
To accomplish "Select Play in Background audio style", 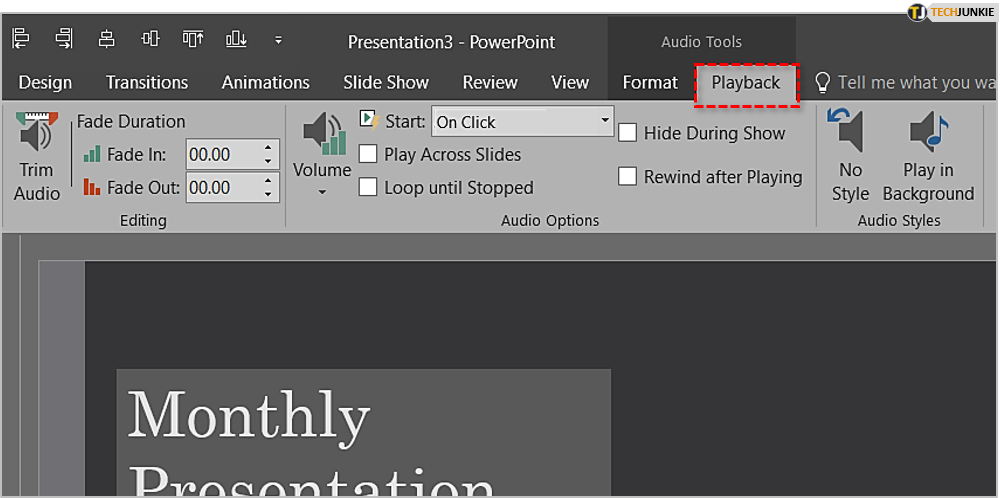I will pos(929,157).
